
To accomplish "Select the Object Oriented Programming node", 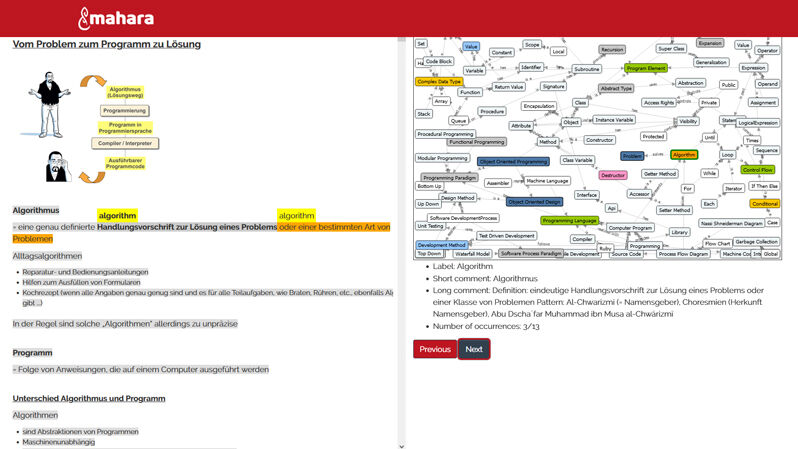I will tap(513, 161).
